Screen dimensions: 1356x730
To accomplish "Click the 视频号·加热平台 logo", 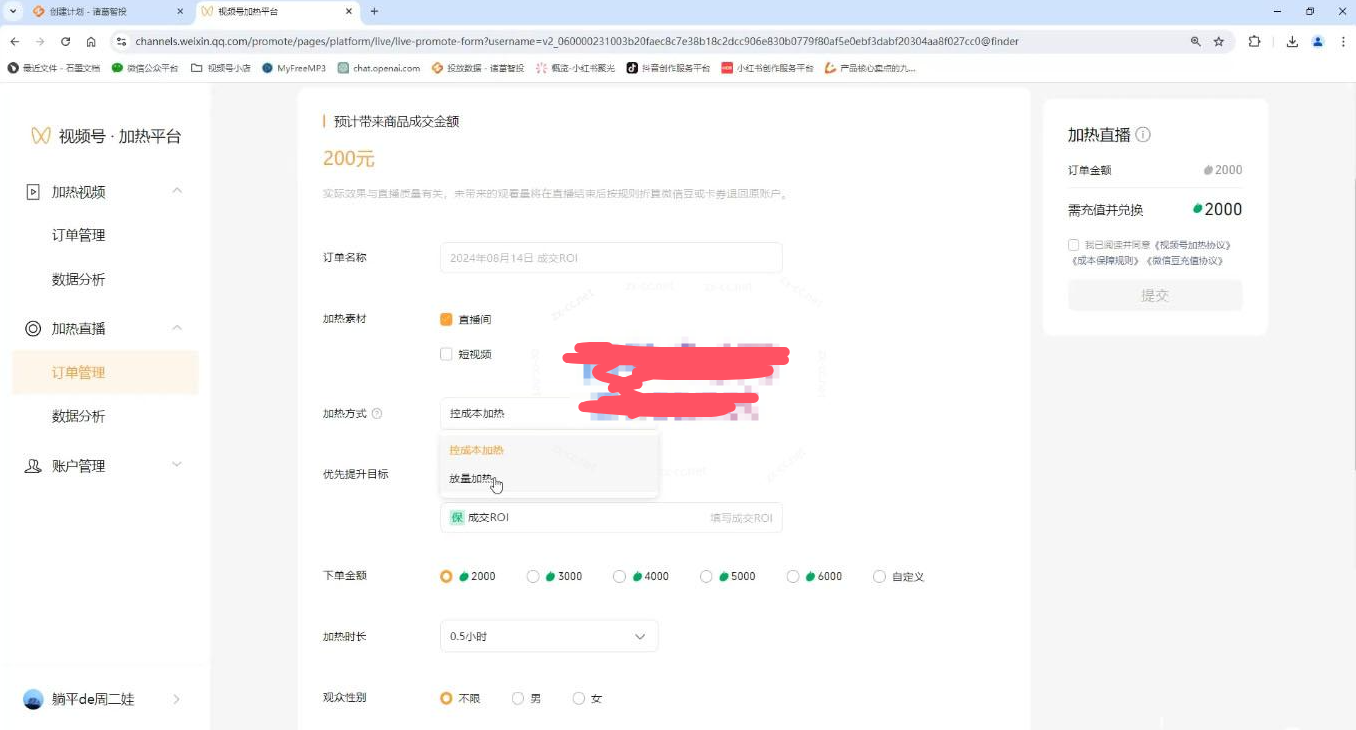I will pyautogui.click(x=106, y=136).
